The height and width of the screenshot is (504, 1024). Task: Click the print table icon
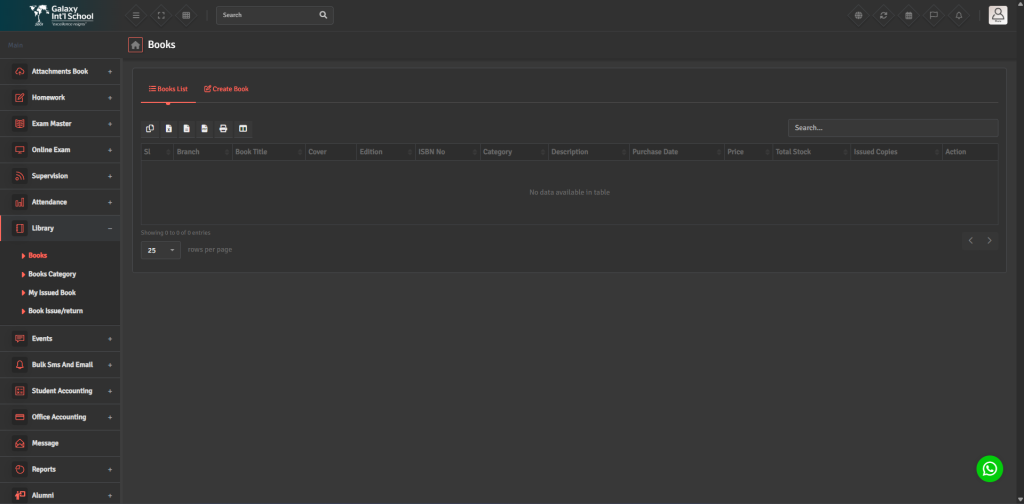223,129
